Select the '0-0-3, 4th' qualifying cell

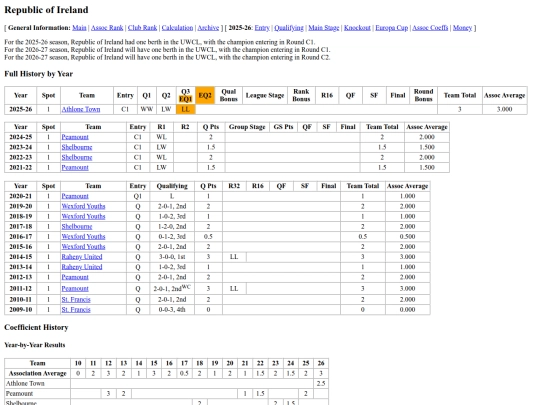[172, 310]
